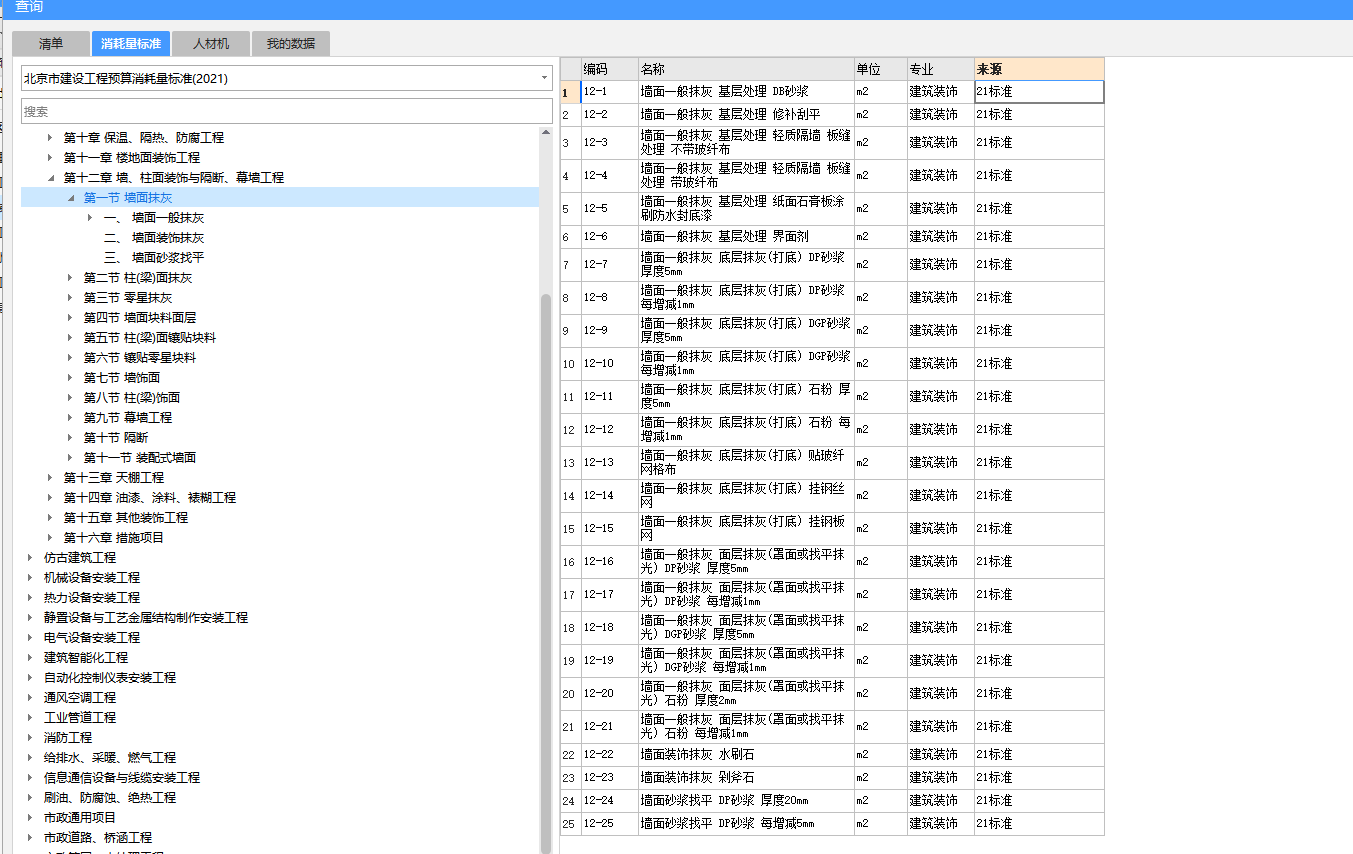Viewport: 1353px width, 854px height.
Task: Select 第十节 隔断 tree item
Action: point(116,438)
